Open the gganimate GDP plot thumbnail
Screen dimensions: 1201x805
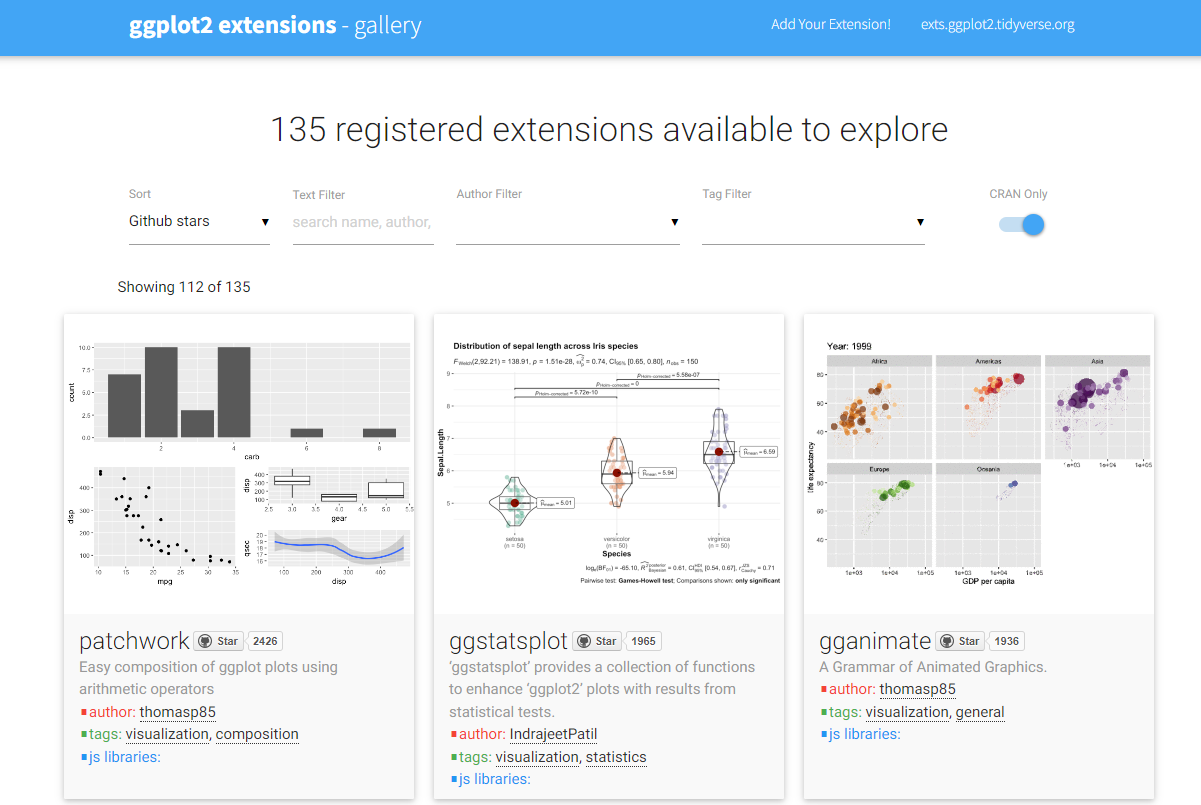[979, 464]
